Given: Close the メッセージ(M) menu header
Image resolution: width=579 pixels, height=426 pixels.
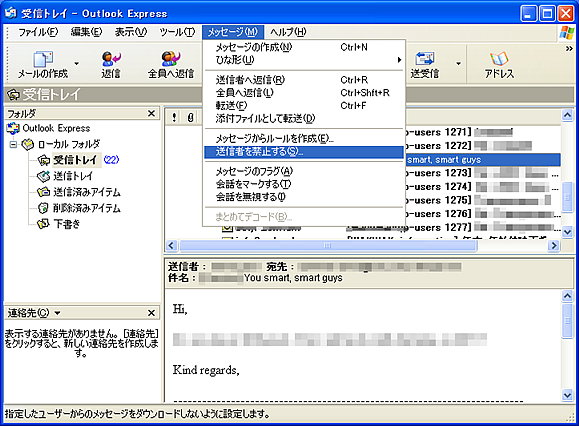Looking at the screenshot, I should [233, 32].
